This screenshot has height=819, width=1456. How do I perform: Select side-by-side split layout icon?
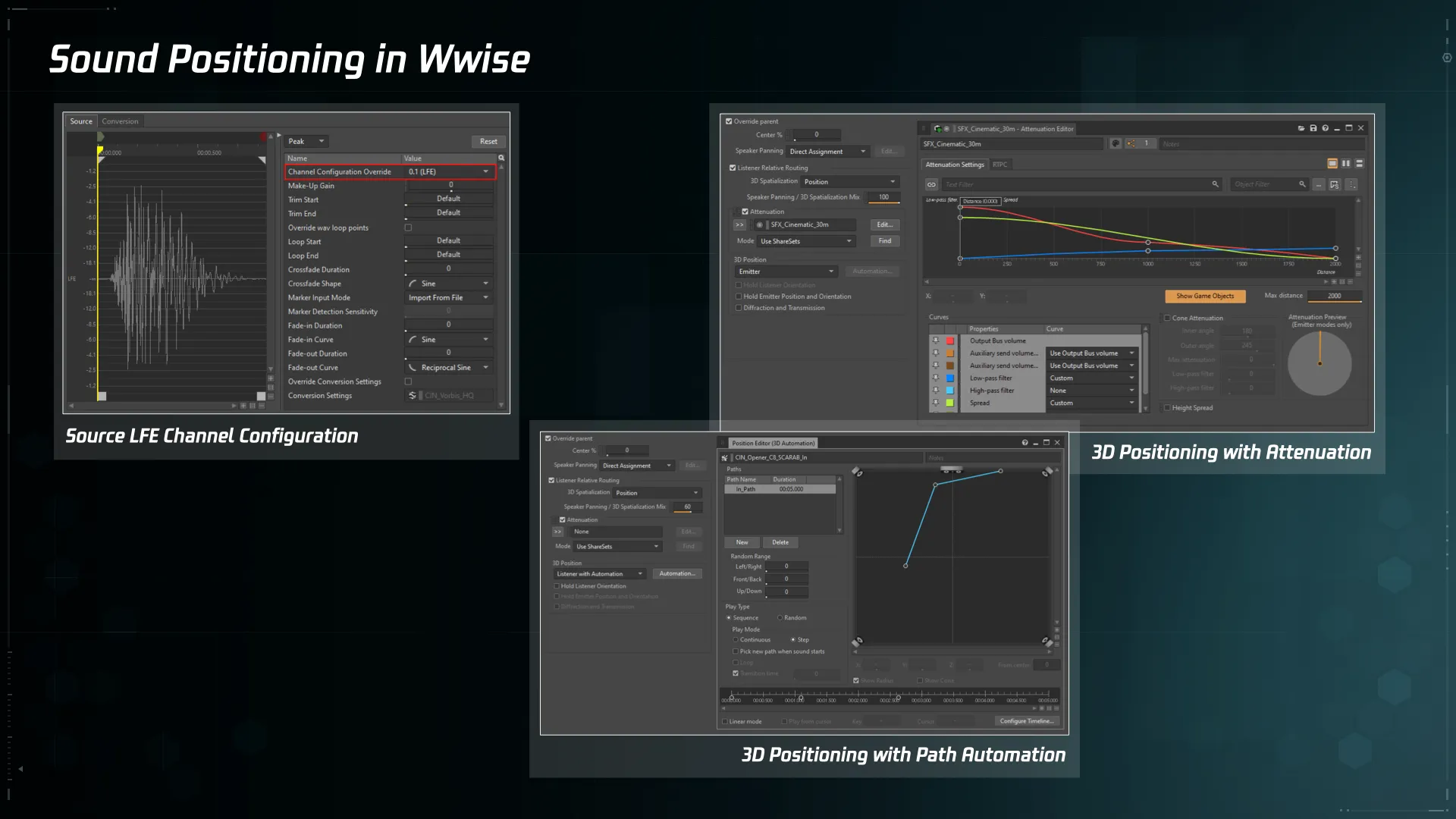[x=1346, y=164]
